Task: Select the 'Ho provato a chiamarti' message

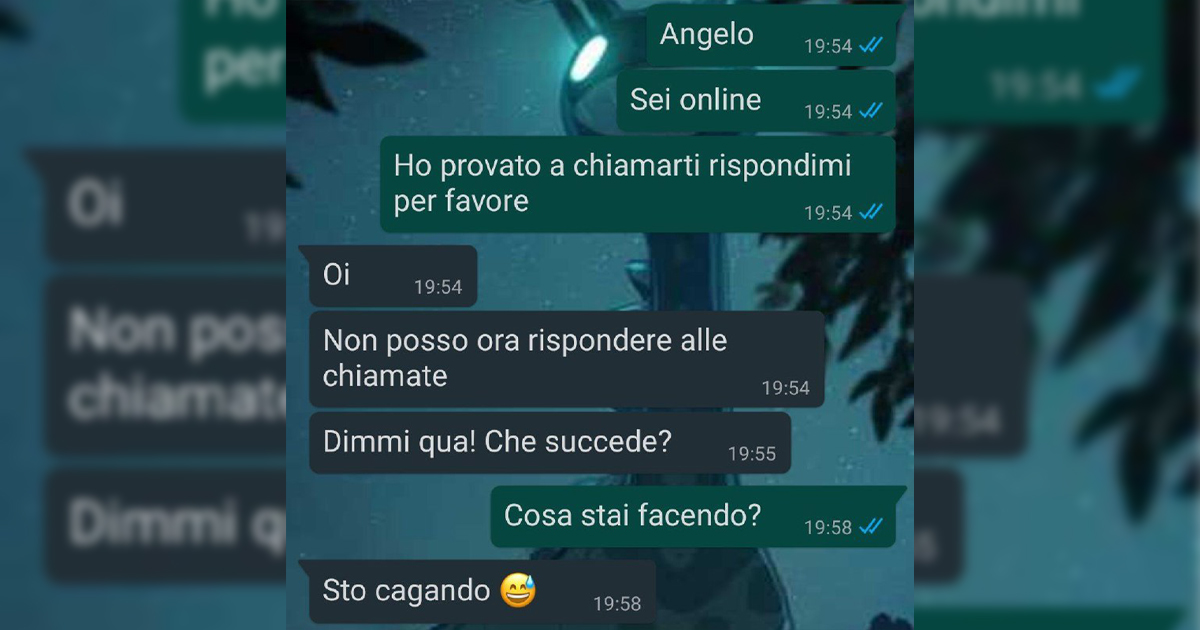Action: 637,184
